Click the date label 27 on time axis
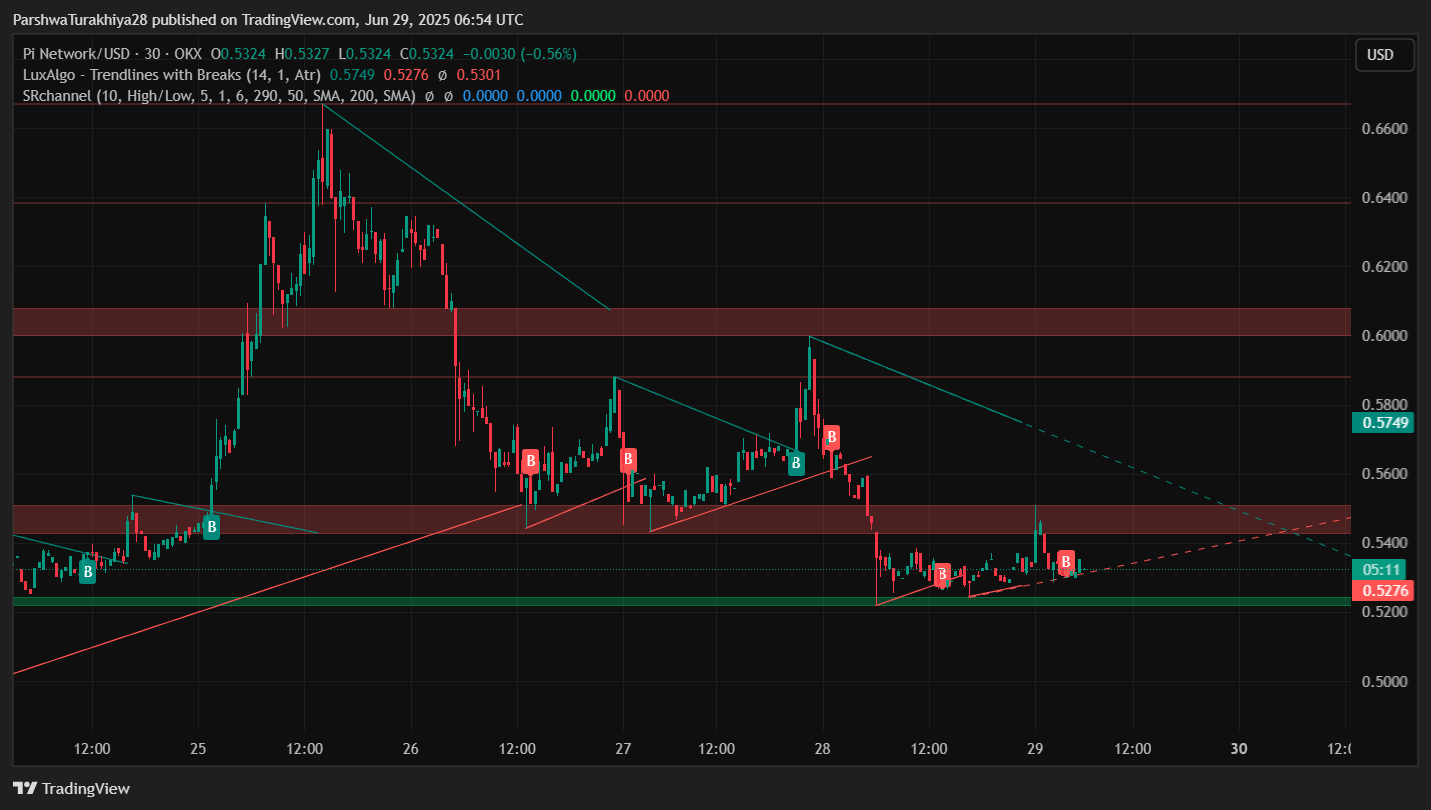 tap(623, 749)
